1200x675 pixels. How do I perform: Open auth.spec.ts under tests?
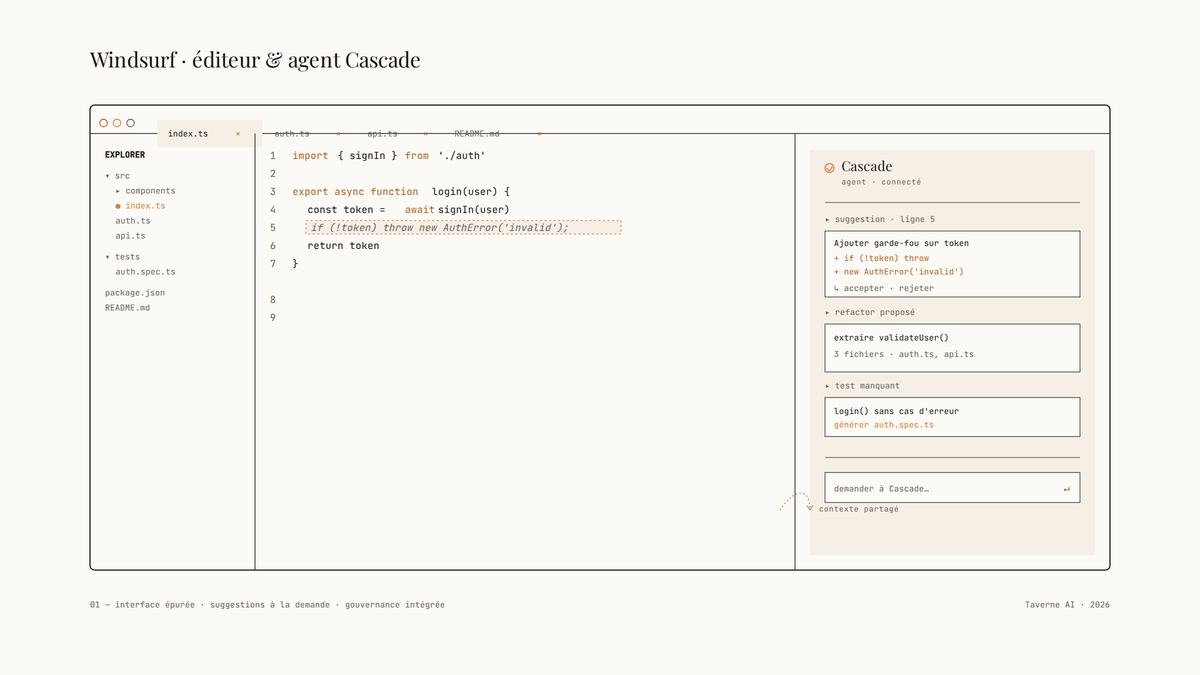pos(145,272)
